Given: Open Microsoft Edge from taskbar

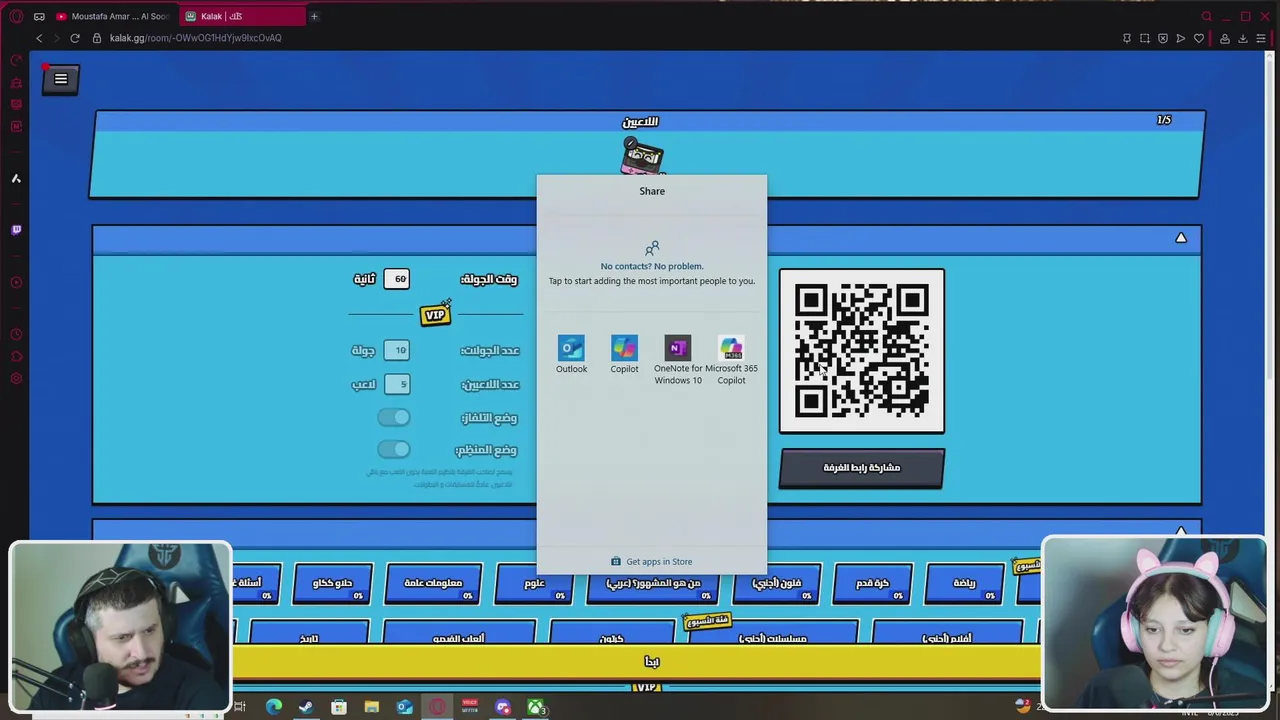Looking at the screenshot, I should (273, 707).
